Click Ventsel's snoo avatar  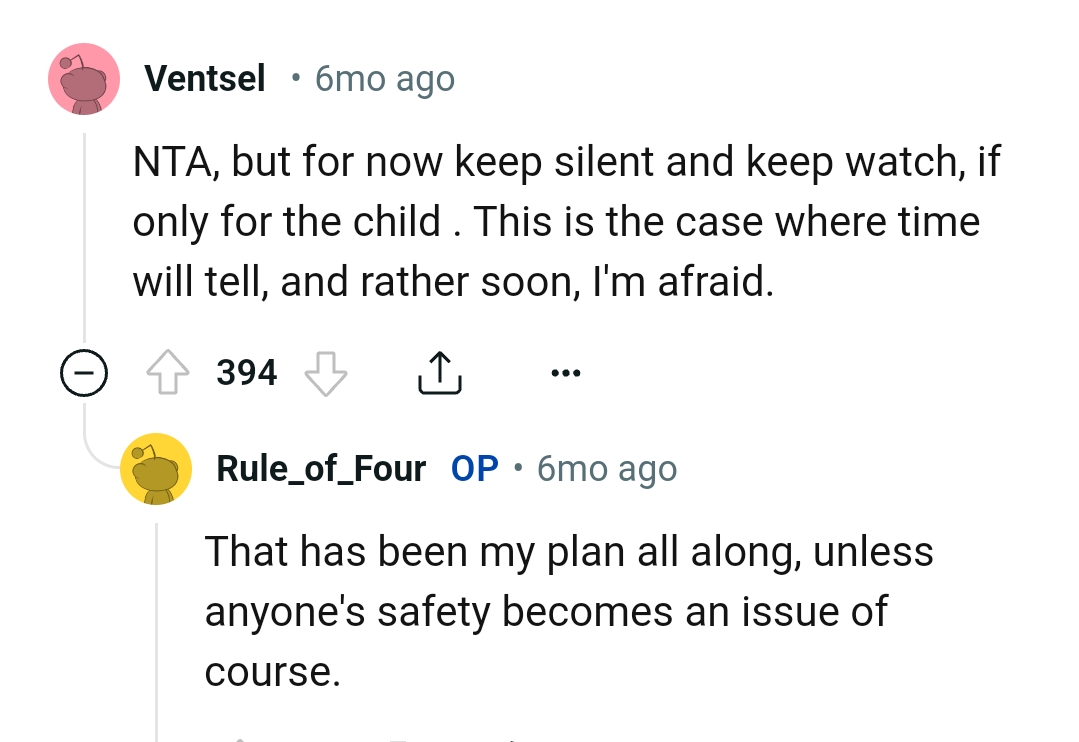[84, 78]
